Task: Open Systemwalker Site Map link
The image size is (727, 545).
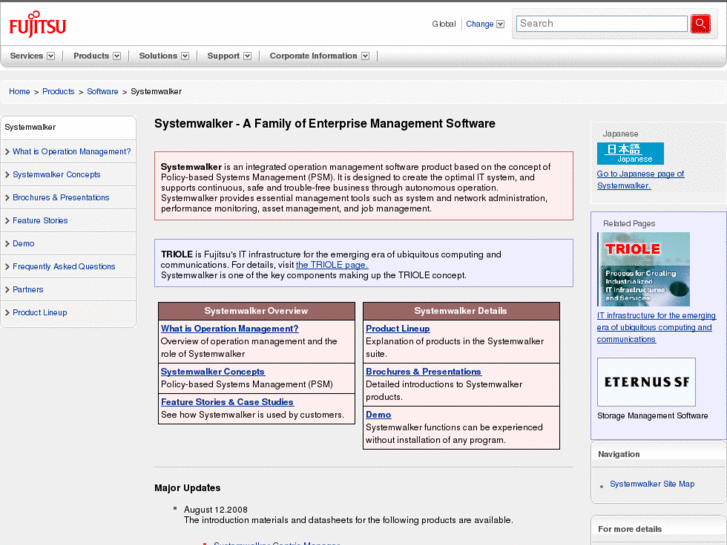Action: (652, 484)
